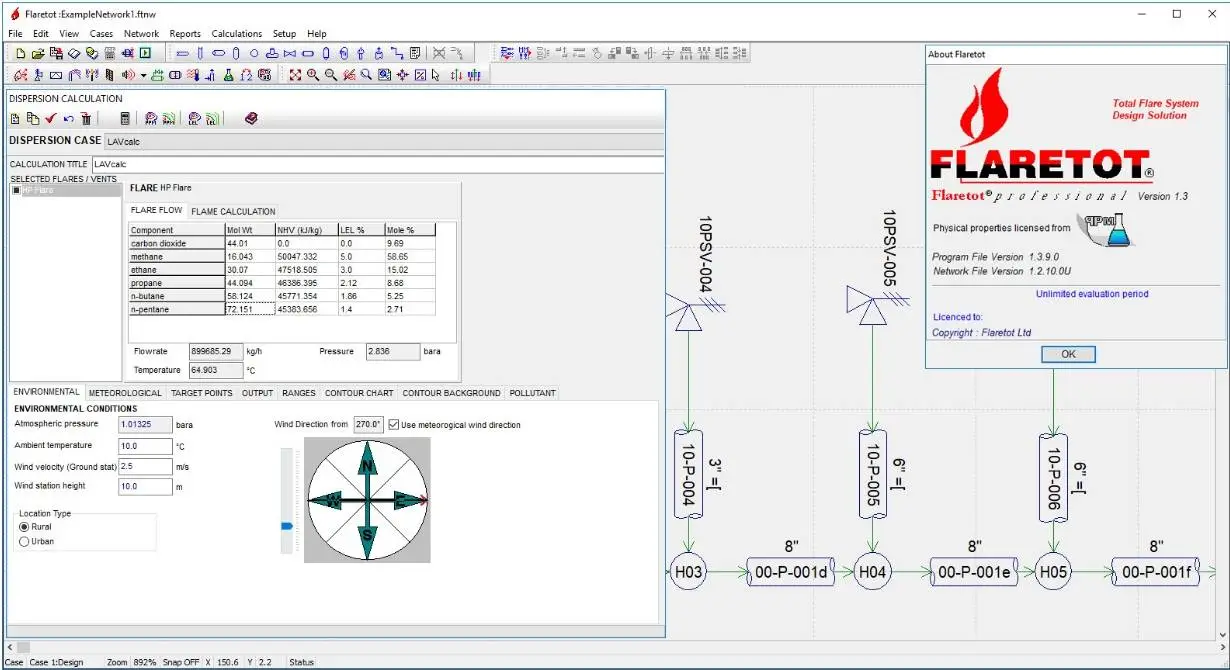
Task: Click the Wind velocity input field
Action: 144,466
